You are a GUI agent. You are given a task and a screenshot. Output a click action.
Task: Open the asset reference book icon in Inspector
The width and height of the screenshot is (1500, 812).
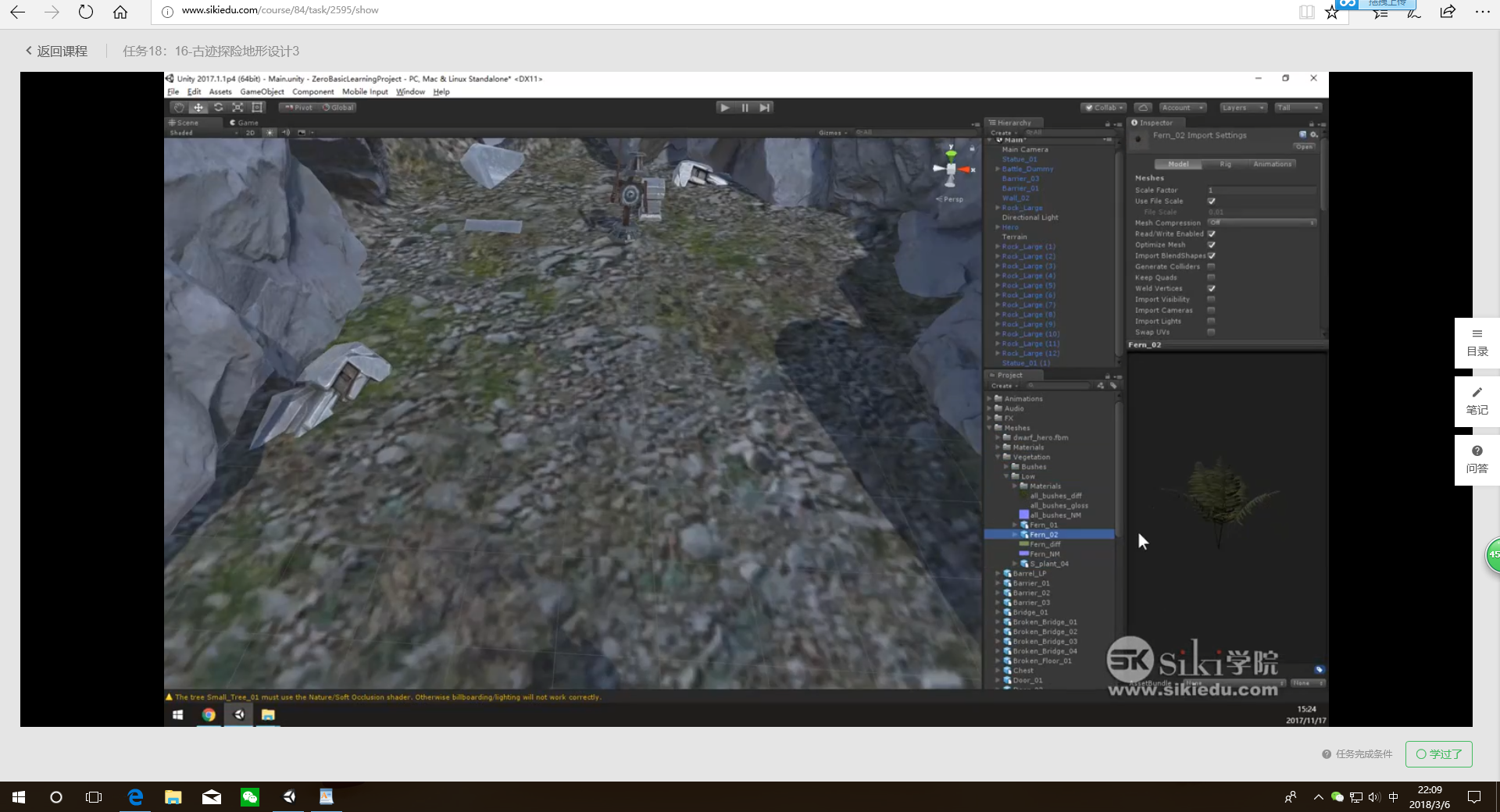point(1302,134)
